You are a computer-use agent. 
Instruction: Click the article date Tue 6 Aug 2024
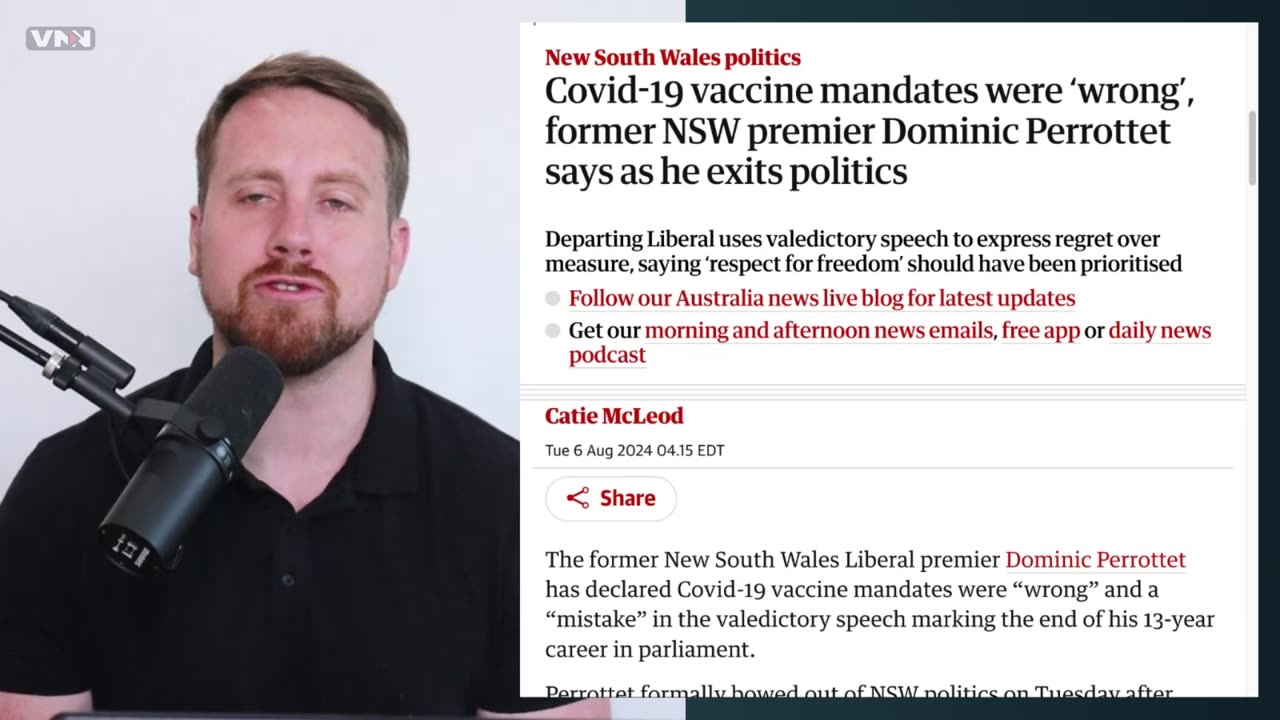pyautogui.click(x=634, y=450)
